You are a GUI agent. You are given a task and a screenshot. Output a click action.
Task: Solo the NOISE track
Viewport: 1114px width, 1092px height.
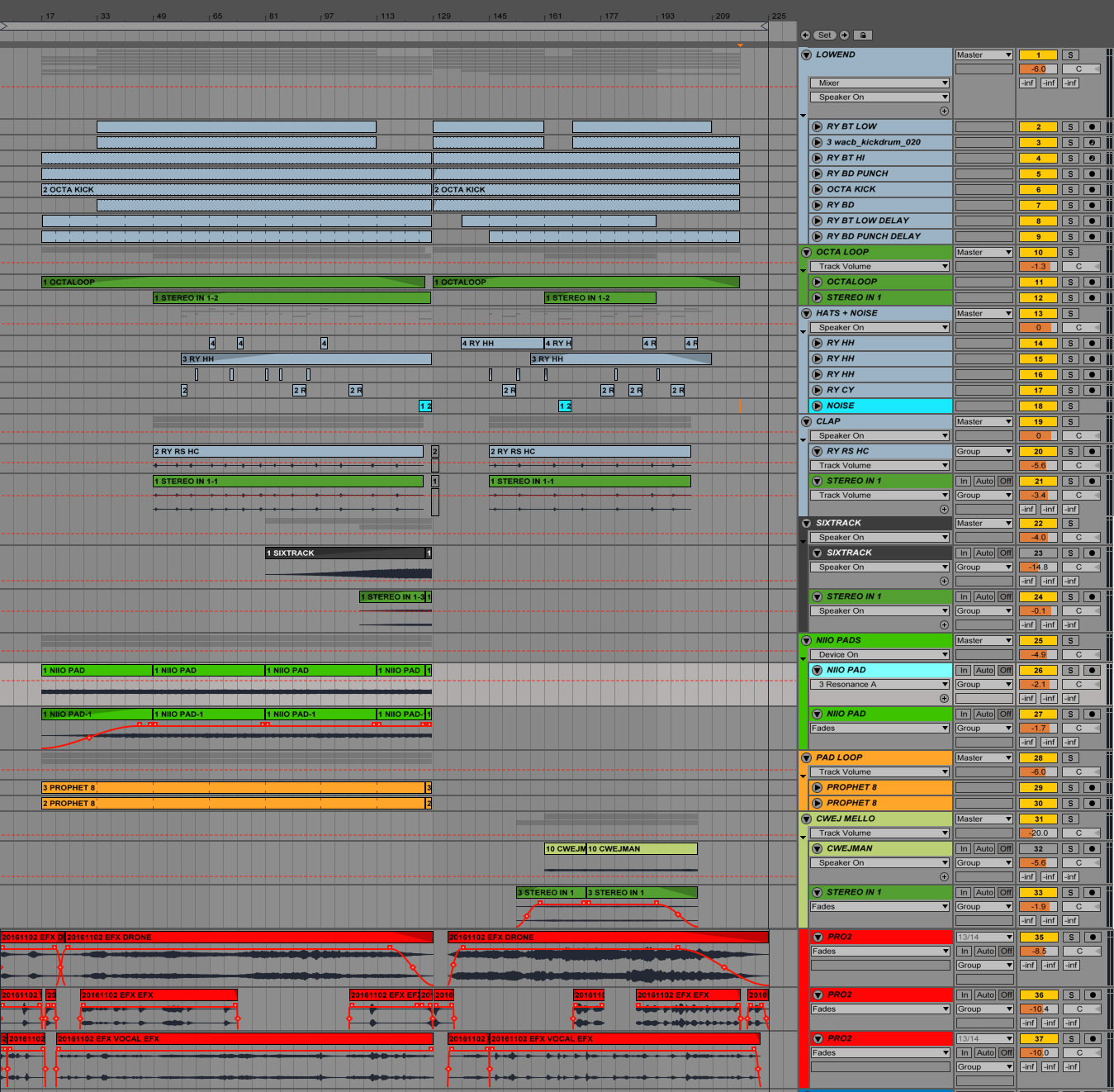(x=1070, y=406)
